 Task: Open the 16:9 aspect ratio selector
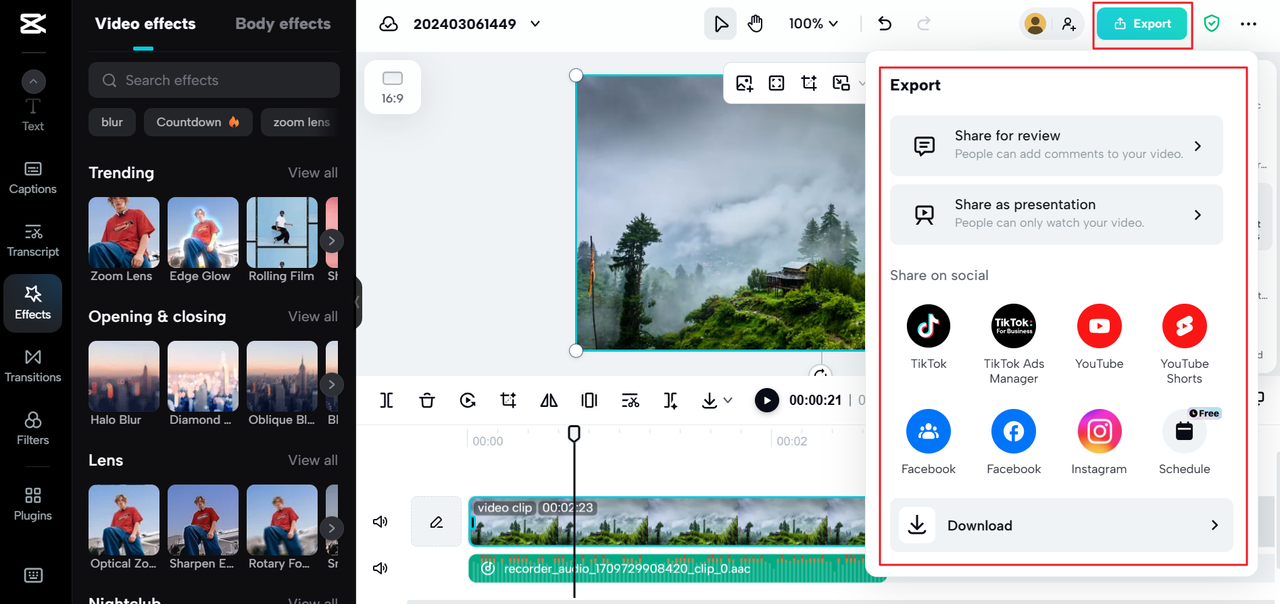[x=392, y=86]
